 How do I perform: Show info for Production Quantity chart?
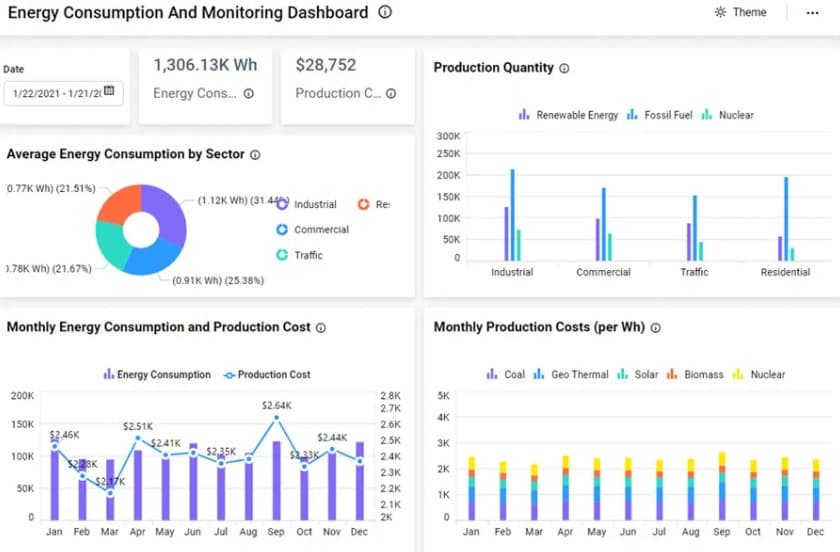click(564, 68)
